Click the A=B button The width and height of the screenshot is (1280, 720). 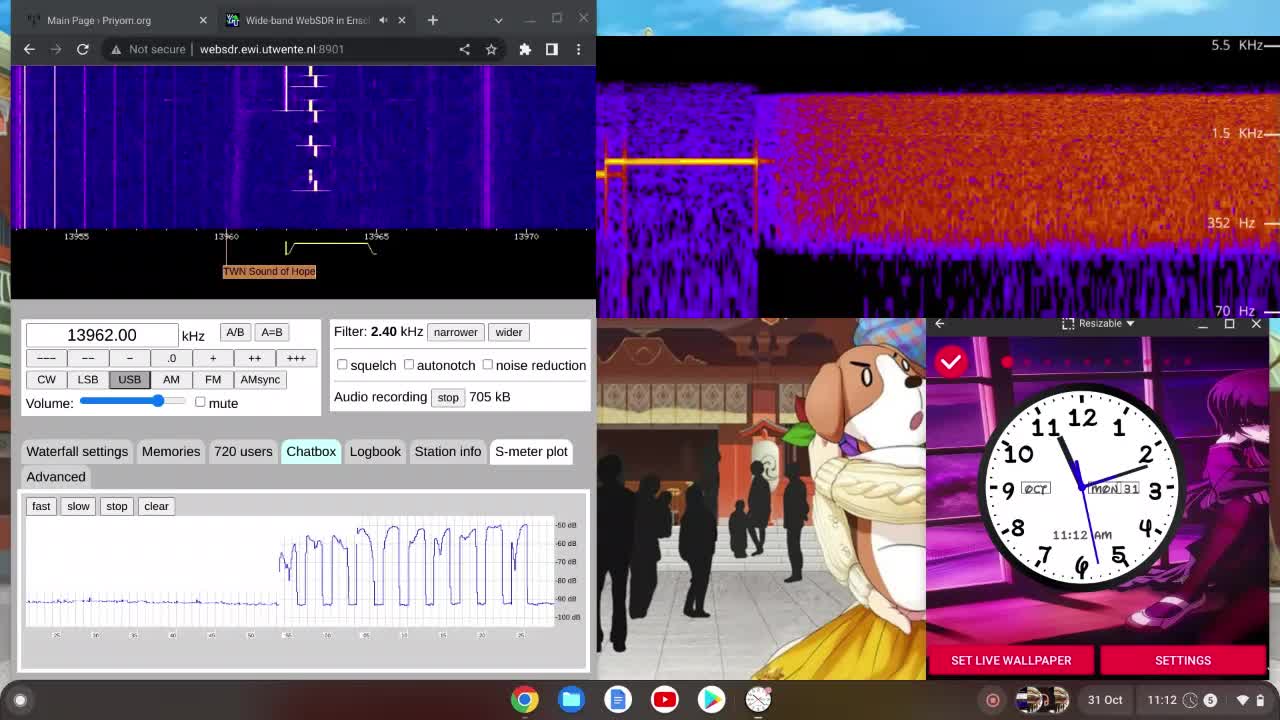click(272, 332)
